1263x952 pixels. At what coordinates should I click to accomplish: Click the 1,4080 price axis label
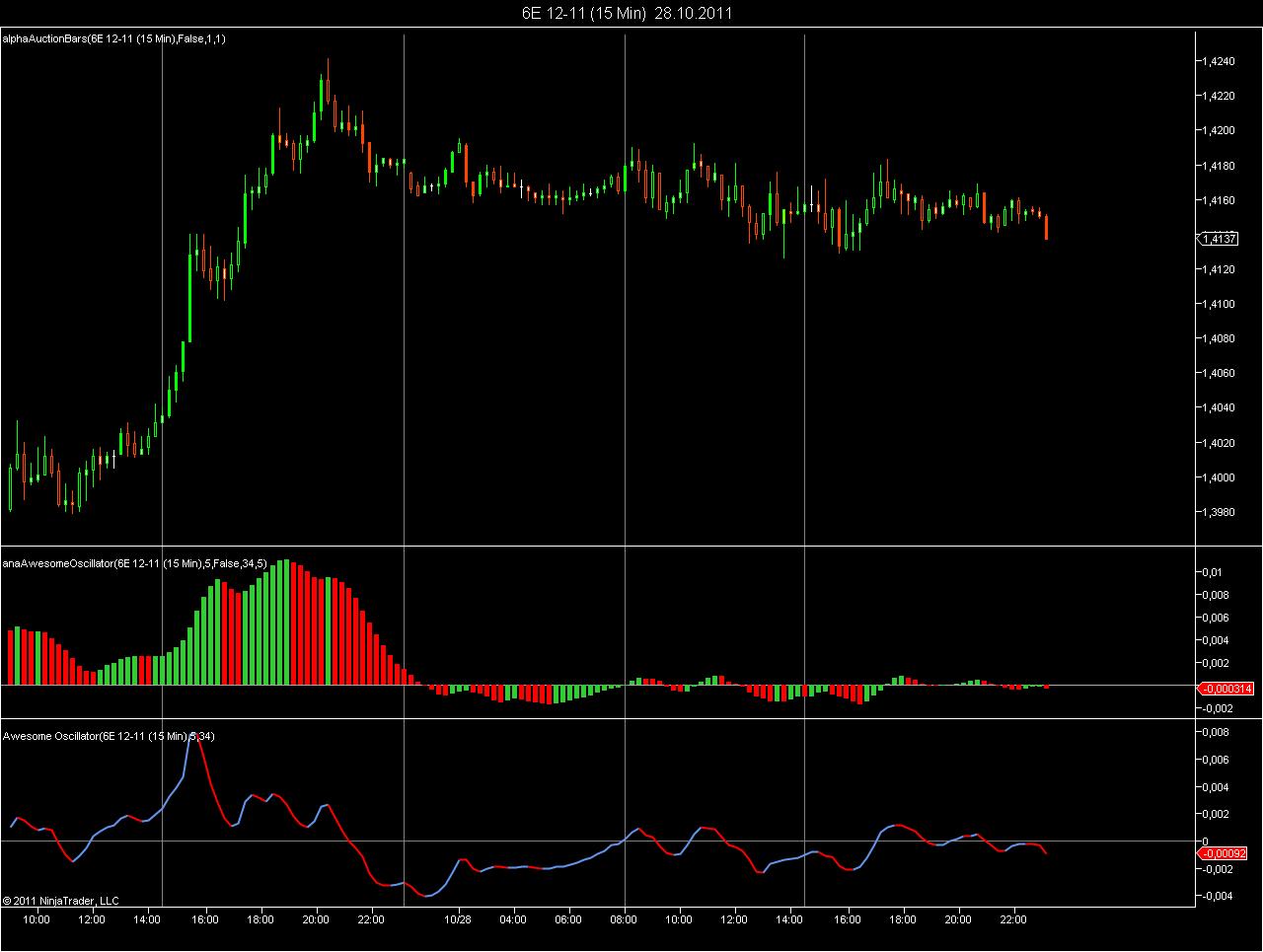pos(1219,338)
